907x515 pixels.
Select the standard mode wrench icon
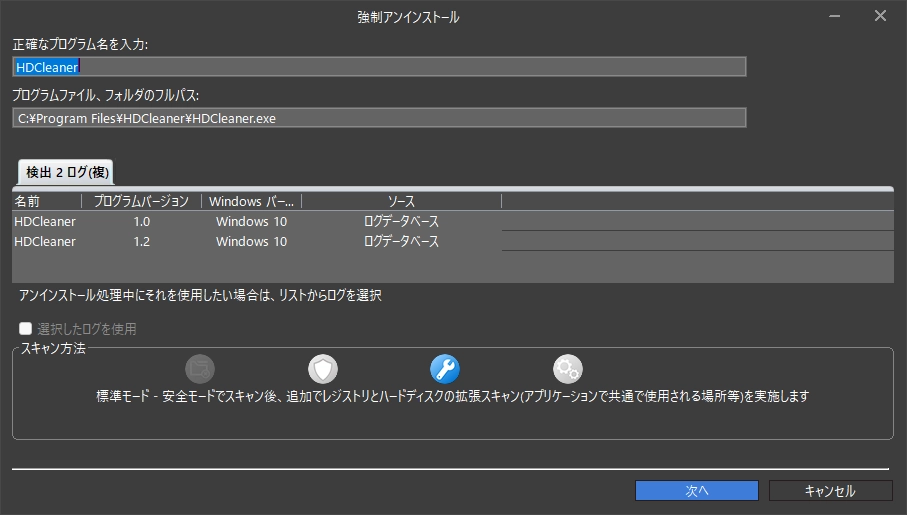tap(445, 369)
